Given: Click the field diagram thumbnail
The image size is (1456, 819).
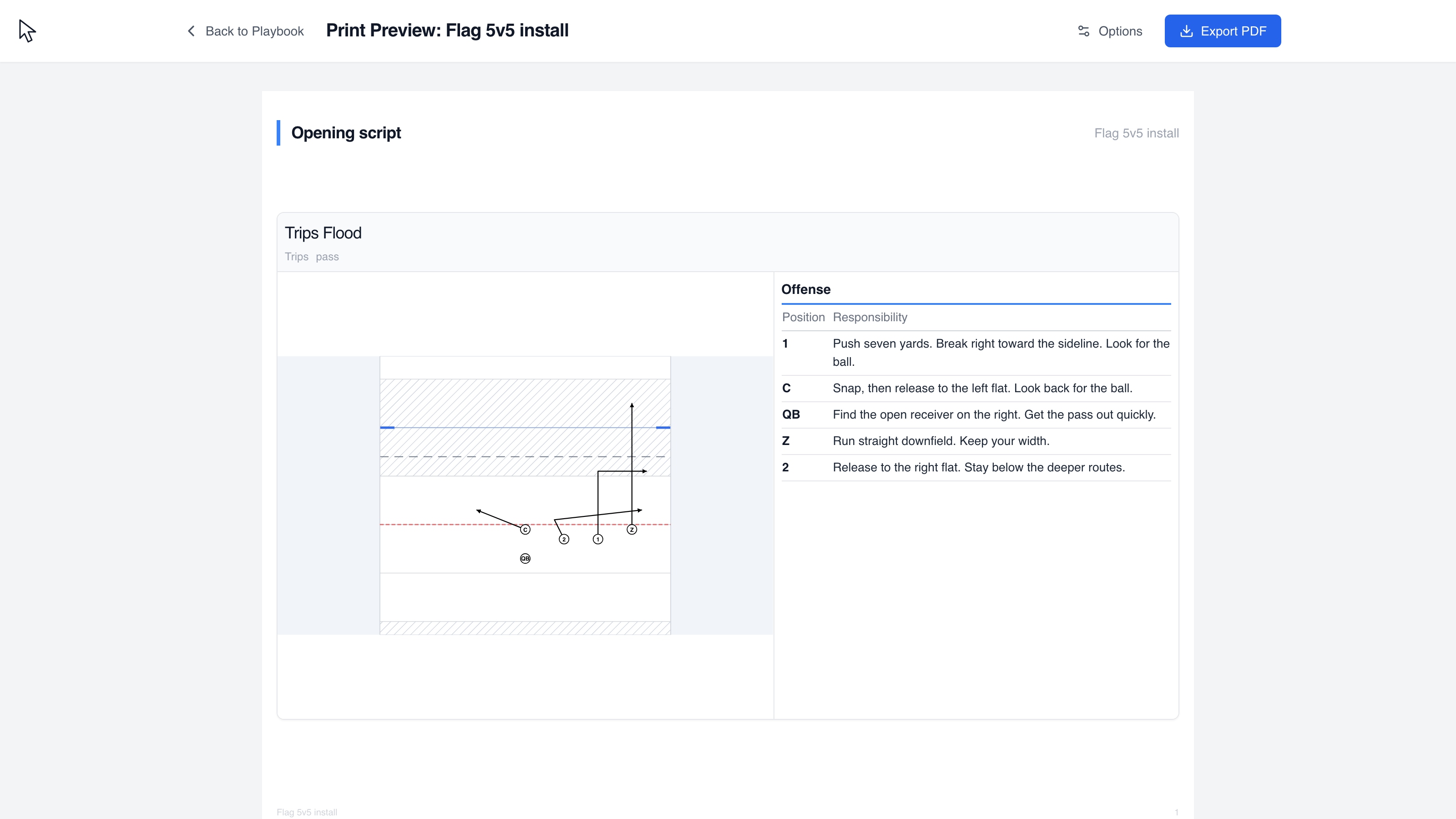Looking at the screenshot, I should 525,495.
